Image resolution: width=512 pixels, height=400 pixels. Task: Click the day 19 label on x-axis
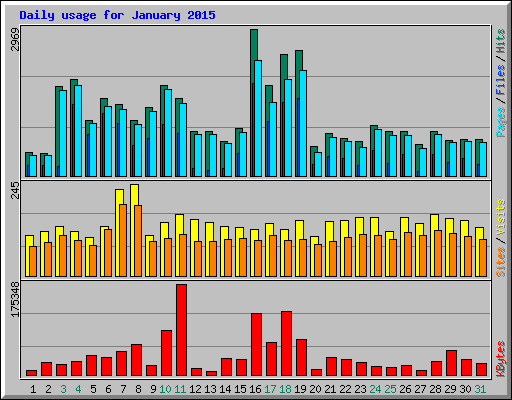point(300,389)
